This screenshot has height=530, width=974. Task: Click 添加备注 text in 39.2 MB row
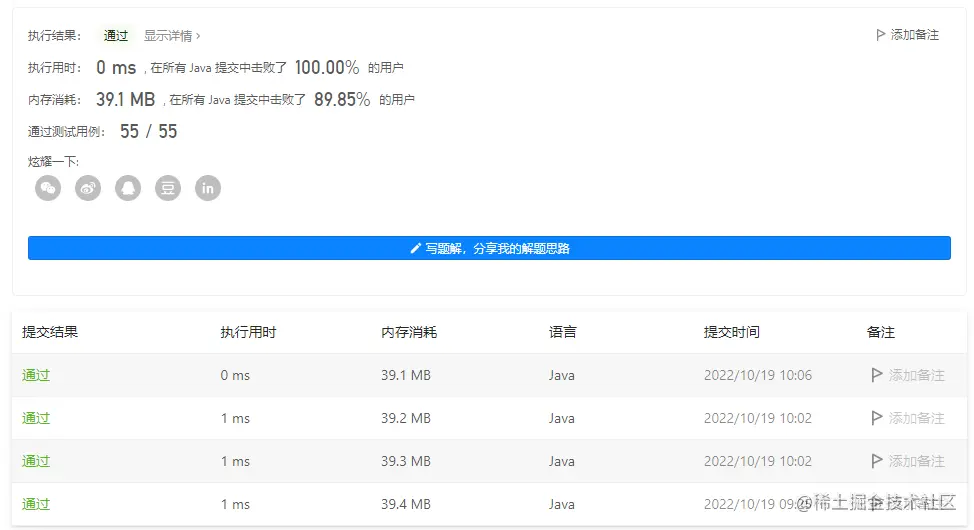(x=916, y=418)
